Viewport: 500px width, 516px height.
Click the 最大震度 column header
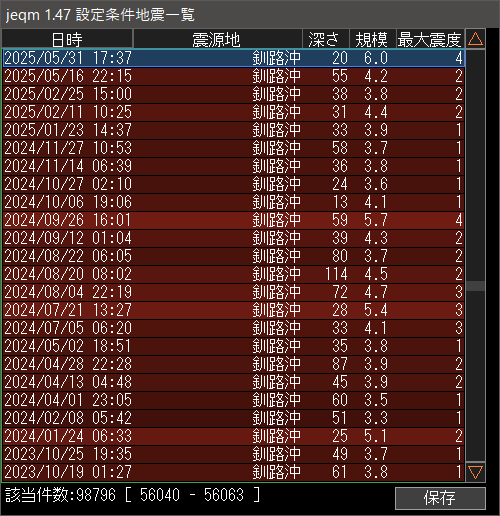(430, 39)
